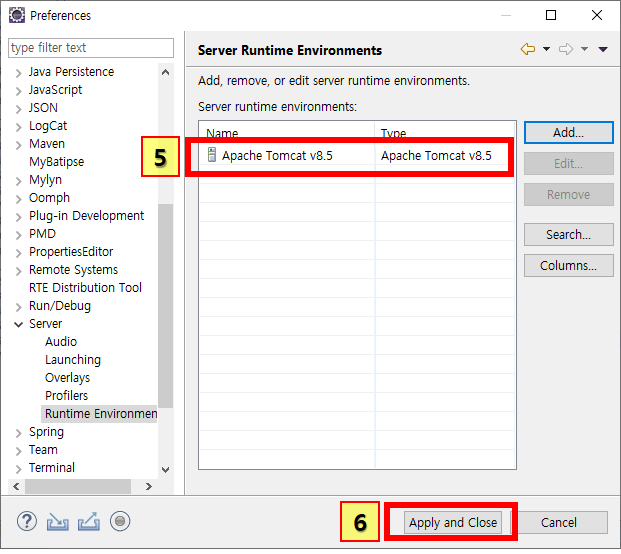
Task: Expand the Team node
Action: click(x=18, y=451)
